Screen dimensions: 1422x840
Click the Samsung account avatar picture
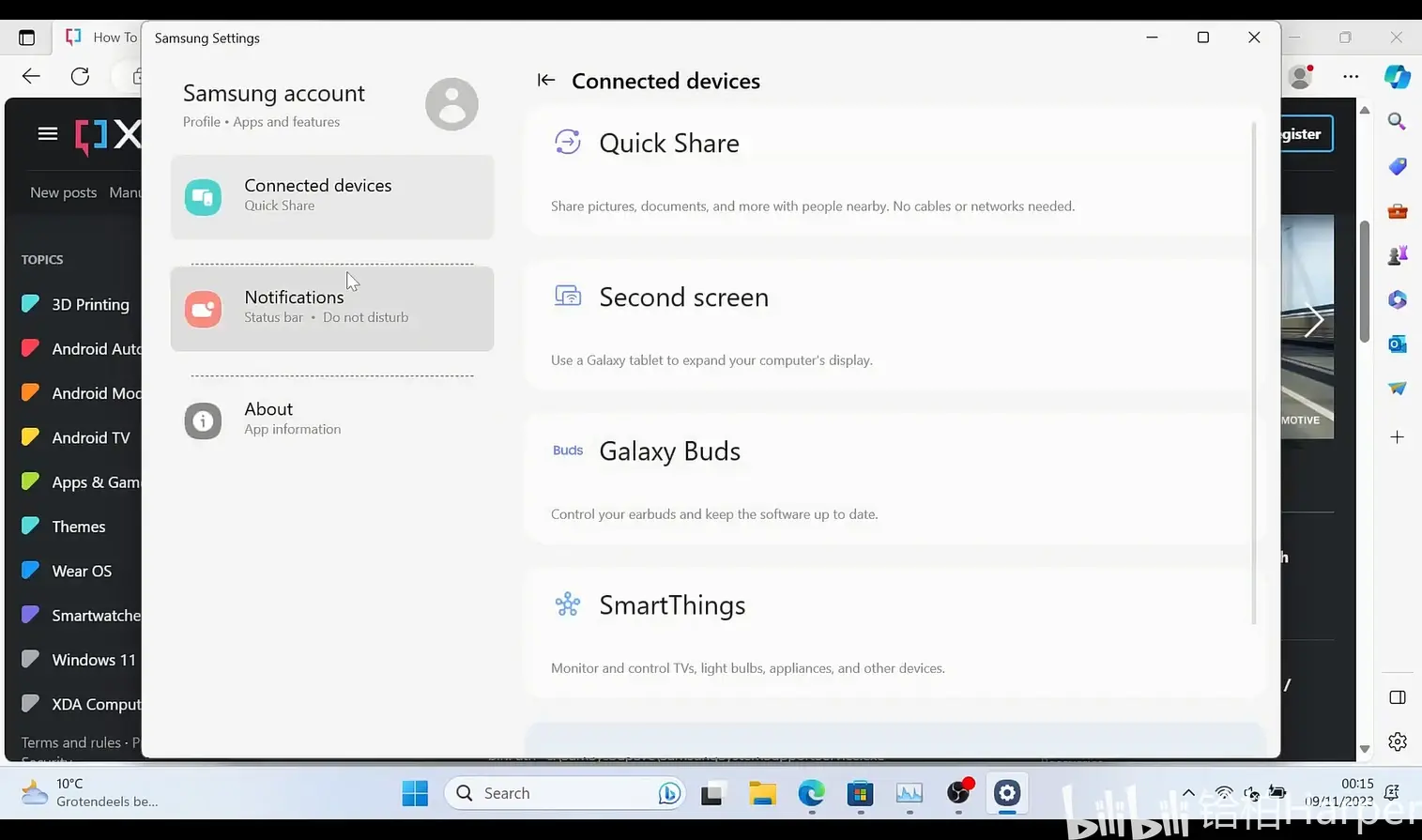[x=451, y=104]
